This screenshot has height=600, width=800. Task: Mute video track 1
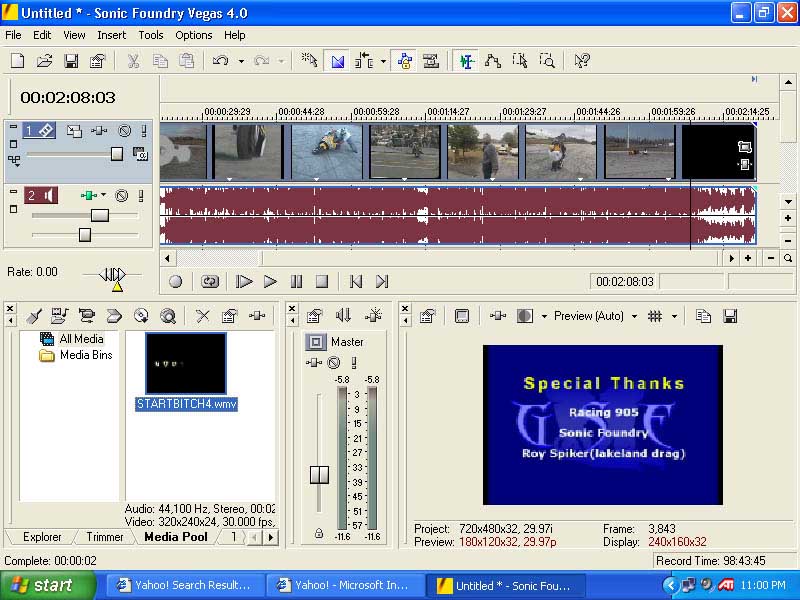point(125,131)
